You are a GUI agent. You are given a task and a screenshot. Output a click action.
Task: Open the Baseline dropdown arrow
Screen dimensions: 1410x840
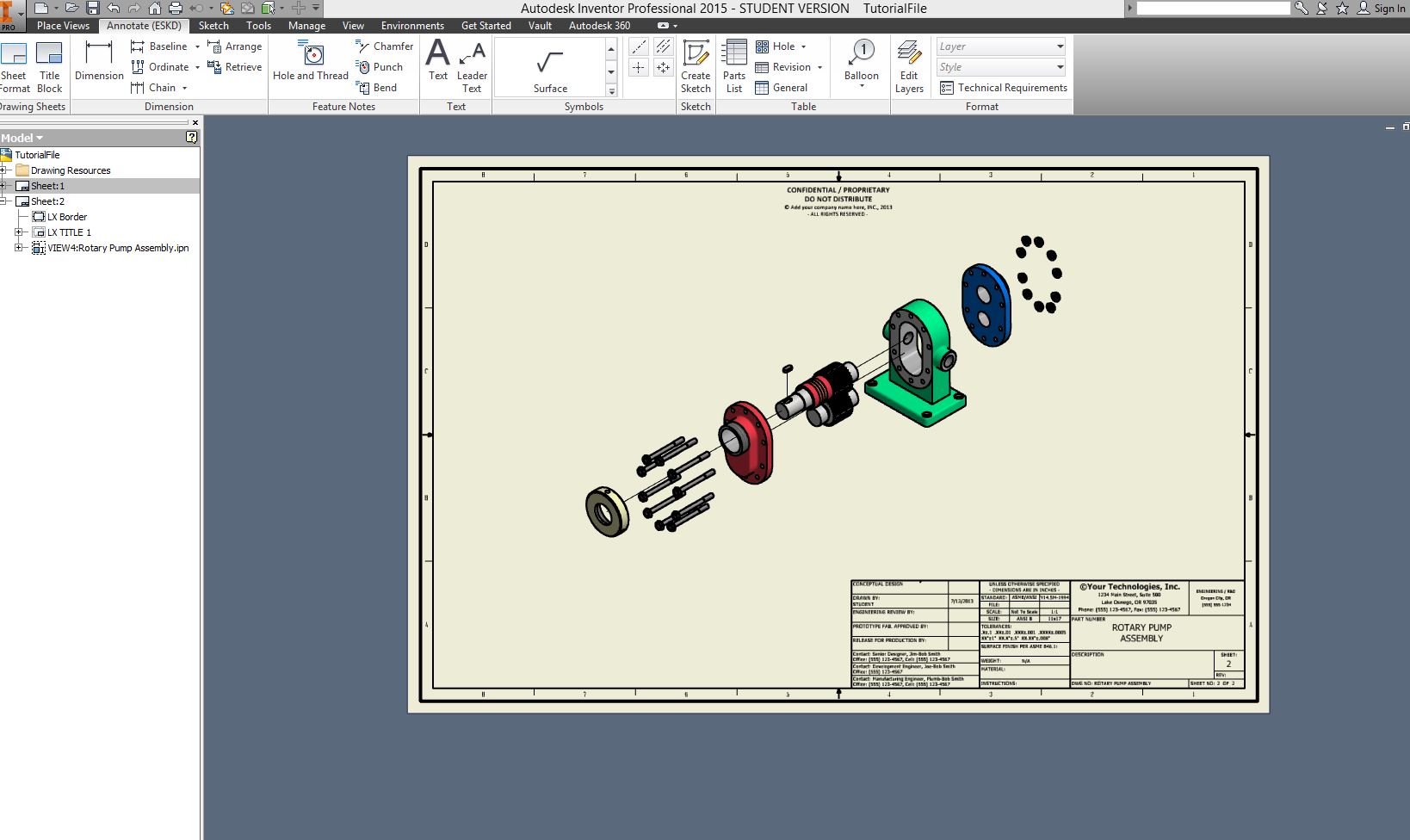pyautogui.click(x=197, y=46)
